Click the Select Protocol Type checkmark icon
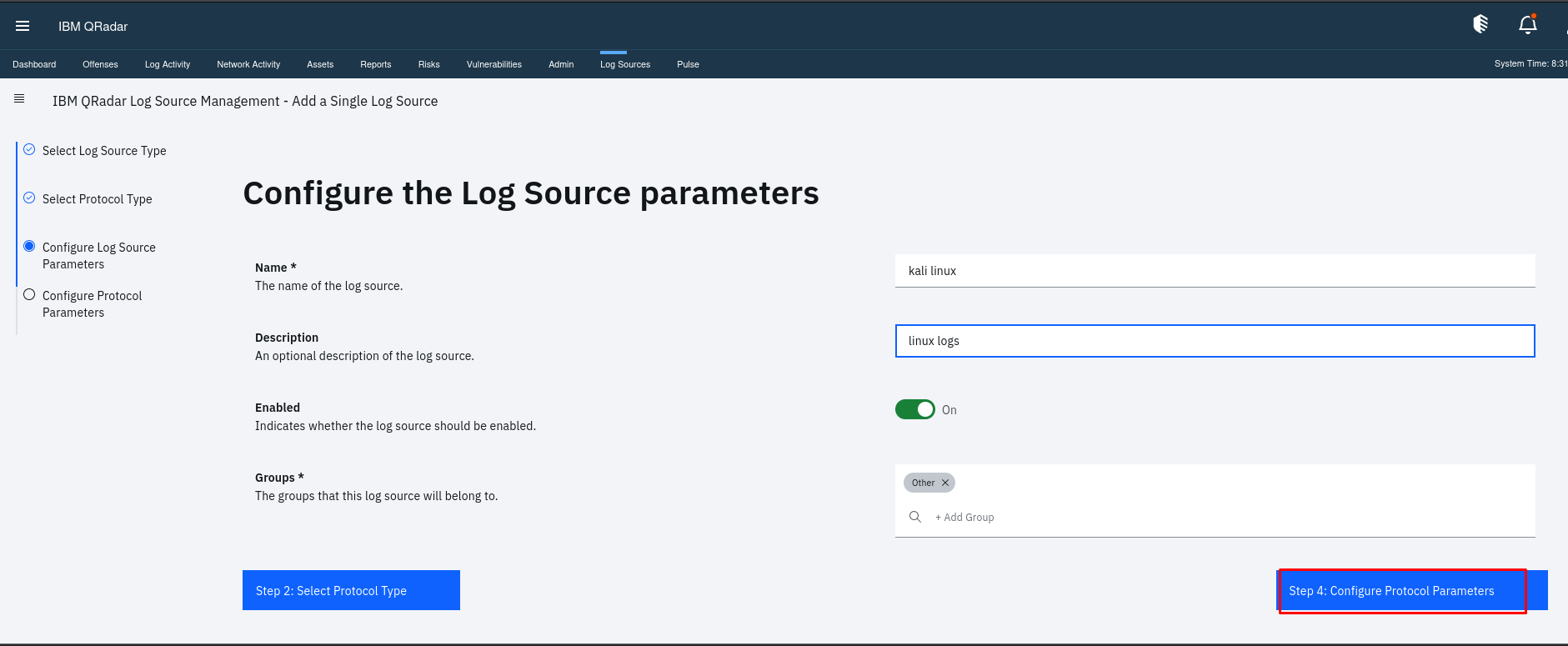 (29, 198)
